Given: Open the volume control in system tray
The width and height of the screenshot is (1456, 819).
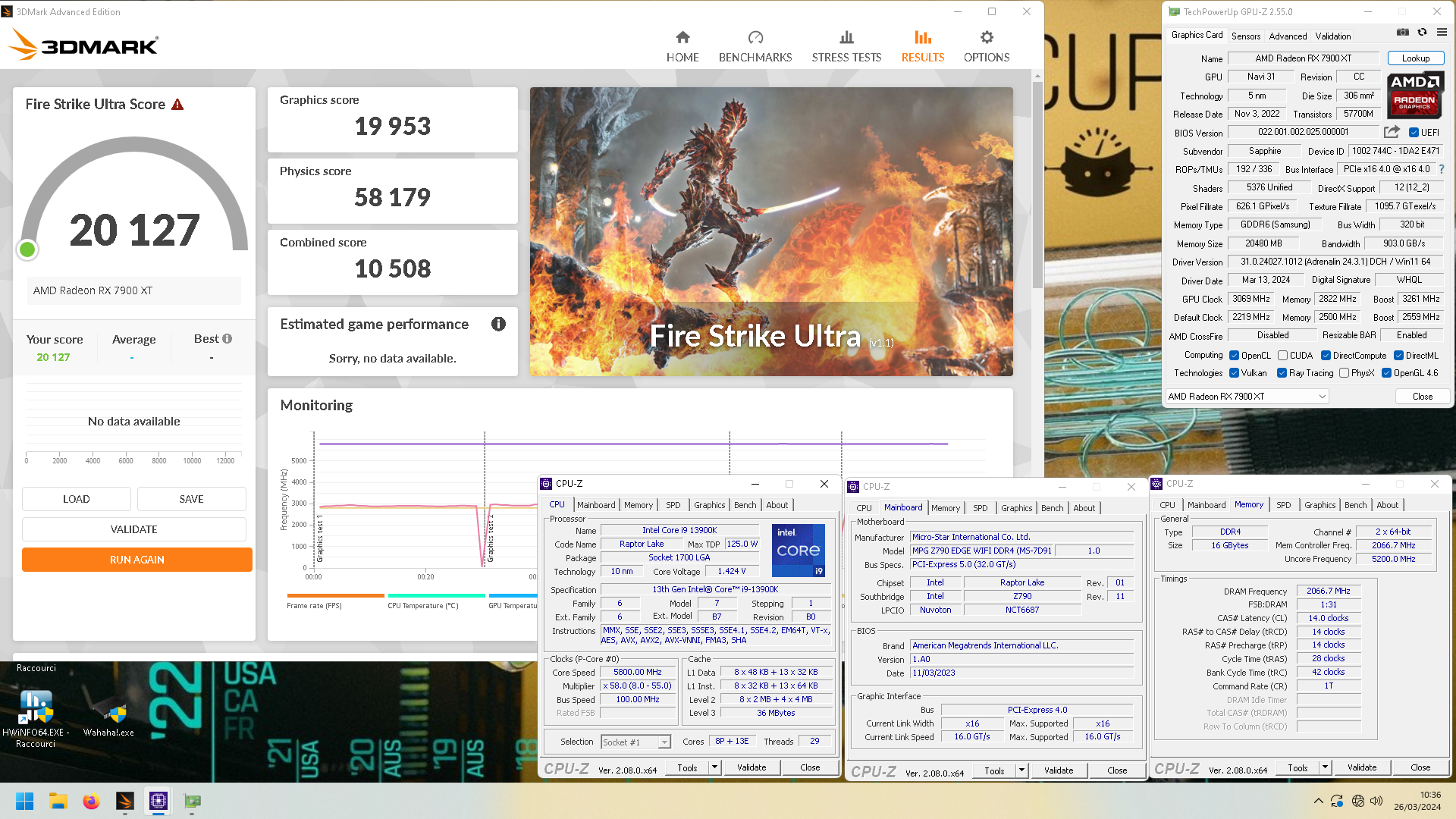Looking at the screenshot, I should [x=1376, y=801].
